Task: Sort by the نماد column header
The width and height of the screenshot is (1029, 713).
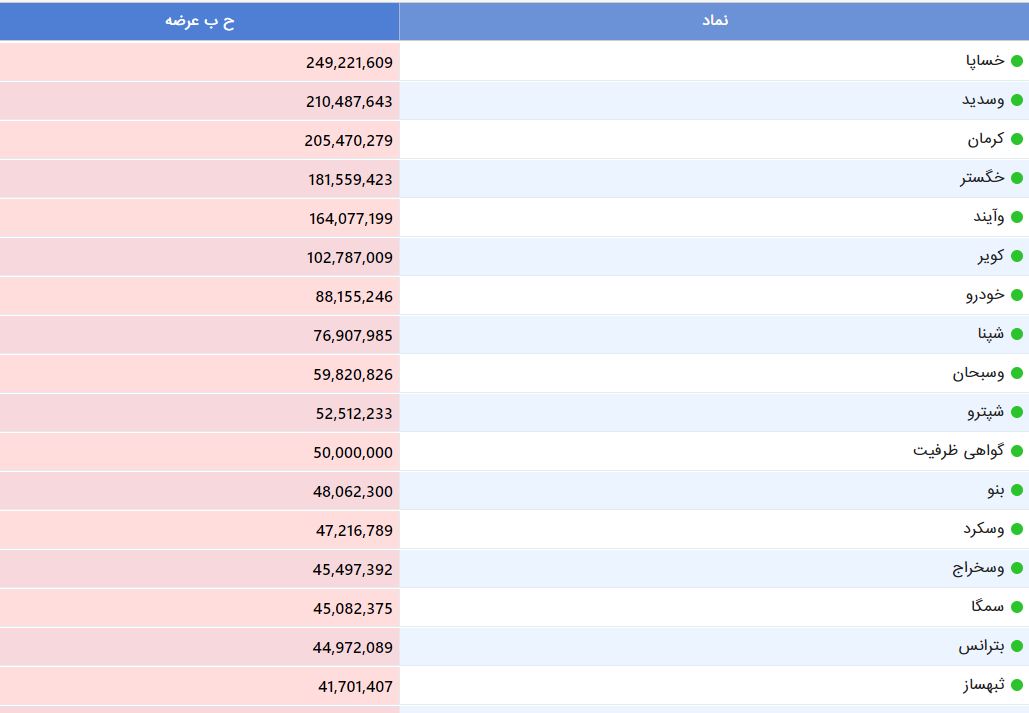Action: point(714,21)
